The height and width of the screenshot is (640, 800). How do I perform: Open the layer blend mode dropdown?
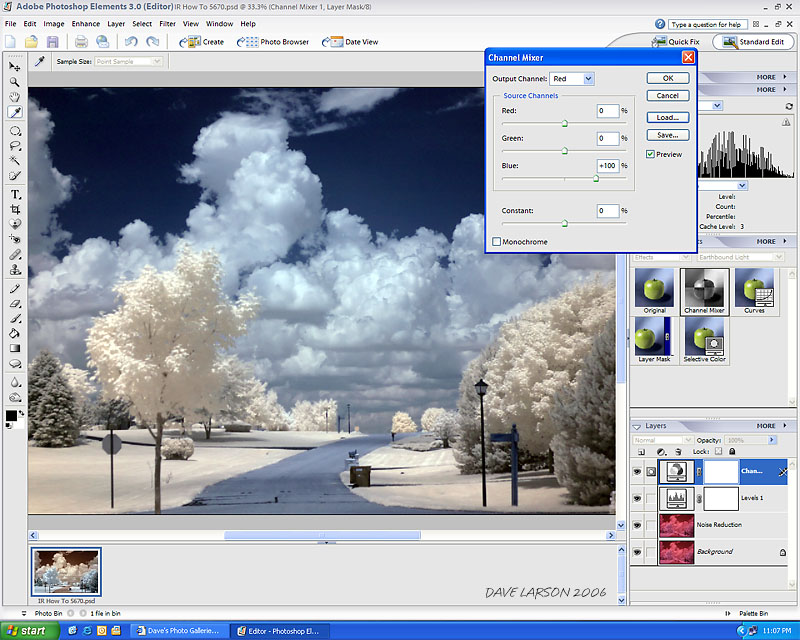tap(663, 440)
